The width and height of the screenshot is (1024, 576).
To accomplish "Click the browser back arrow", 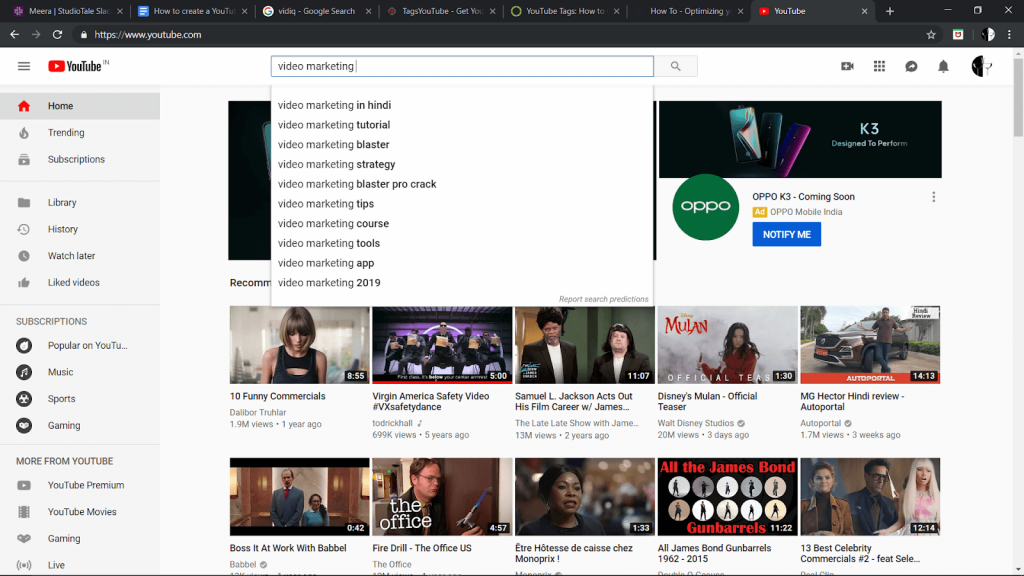I will click(14, 35).
